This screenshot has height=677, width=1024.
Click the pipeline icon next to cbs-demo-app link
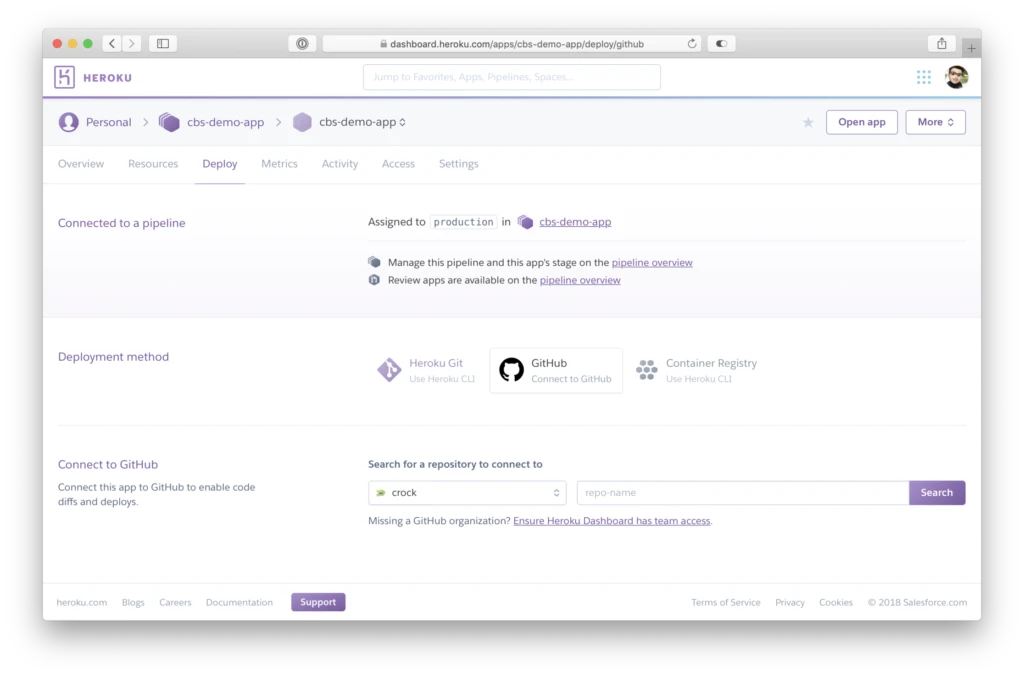525,222
